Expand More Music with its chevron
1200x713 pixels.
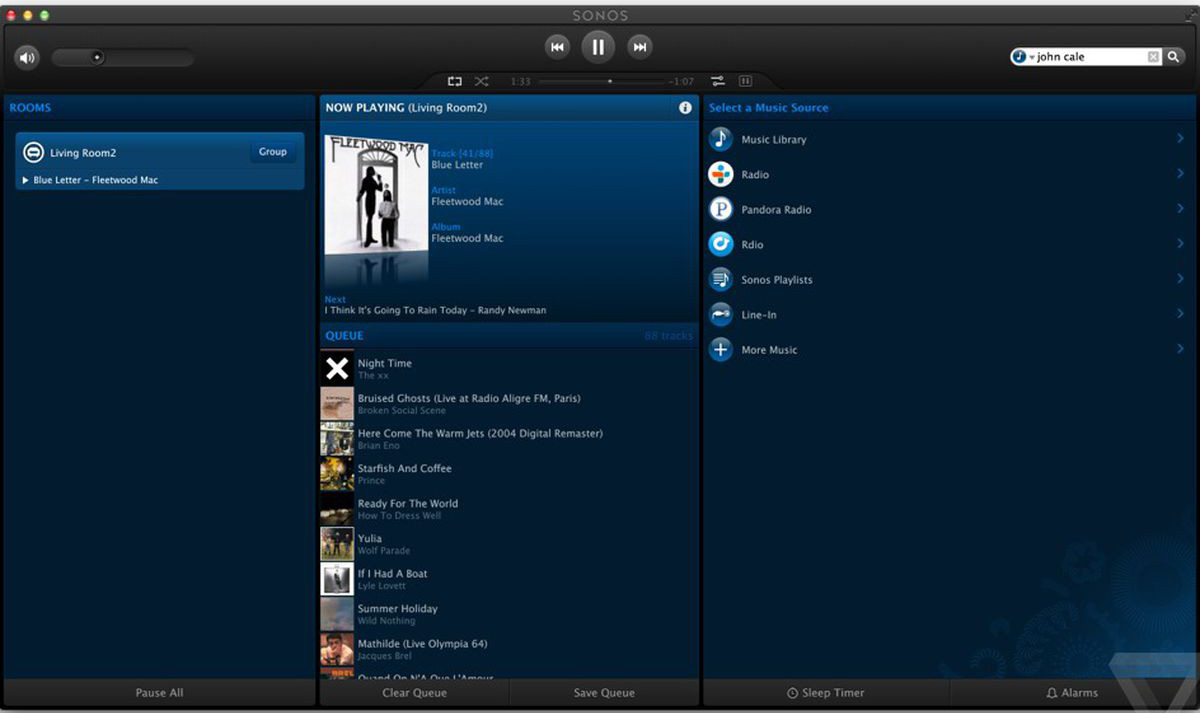tap(1180, 349)
